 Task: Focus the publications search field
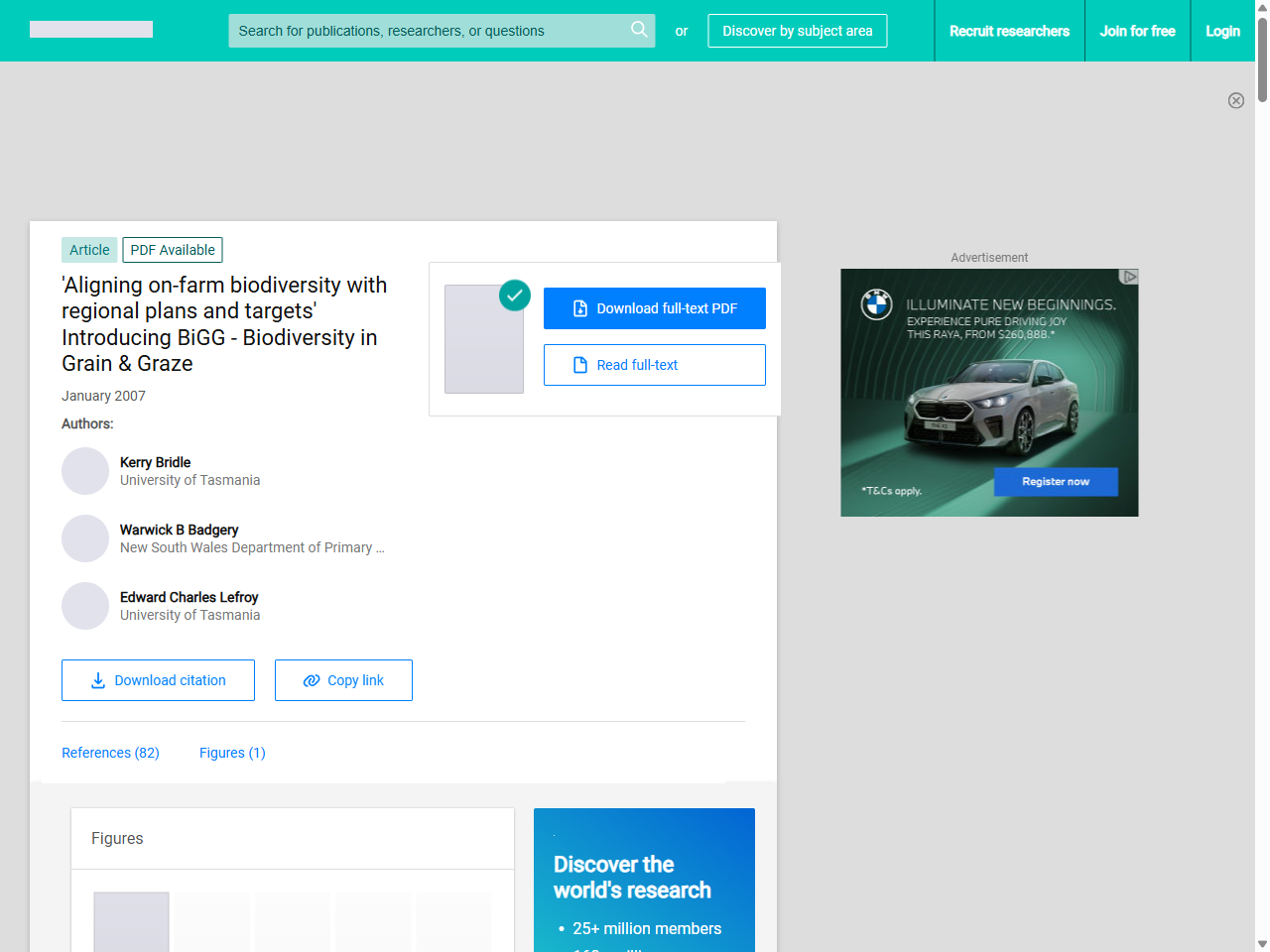[x=427, y=31]
